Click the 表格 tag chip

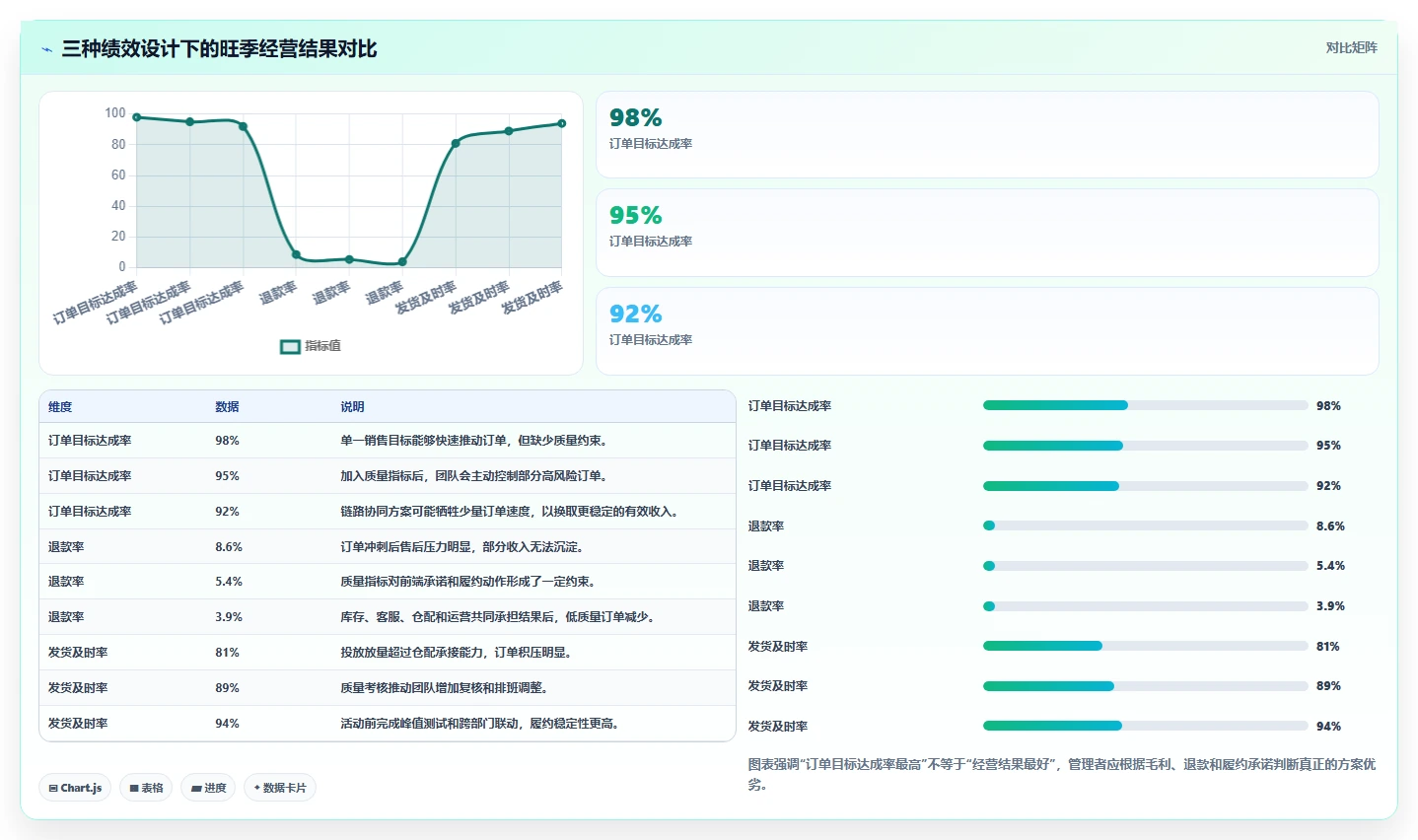[x=146, y=788]
